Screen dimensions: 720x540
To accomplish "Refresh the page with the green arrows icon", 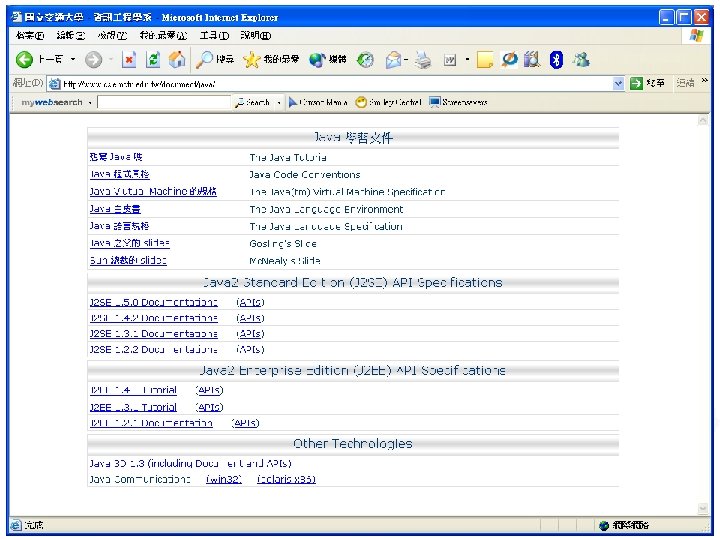I will click(x=153, y=60).
